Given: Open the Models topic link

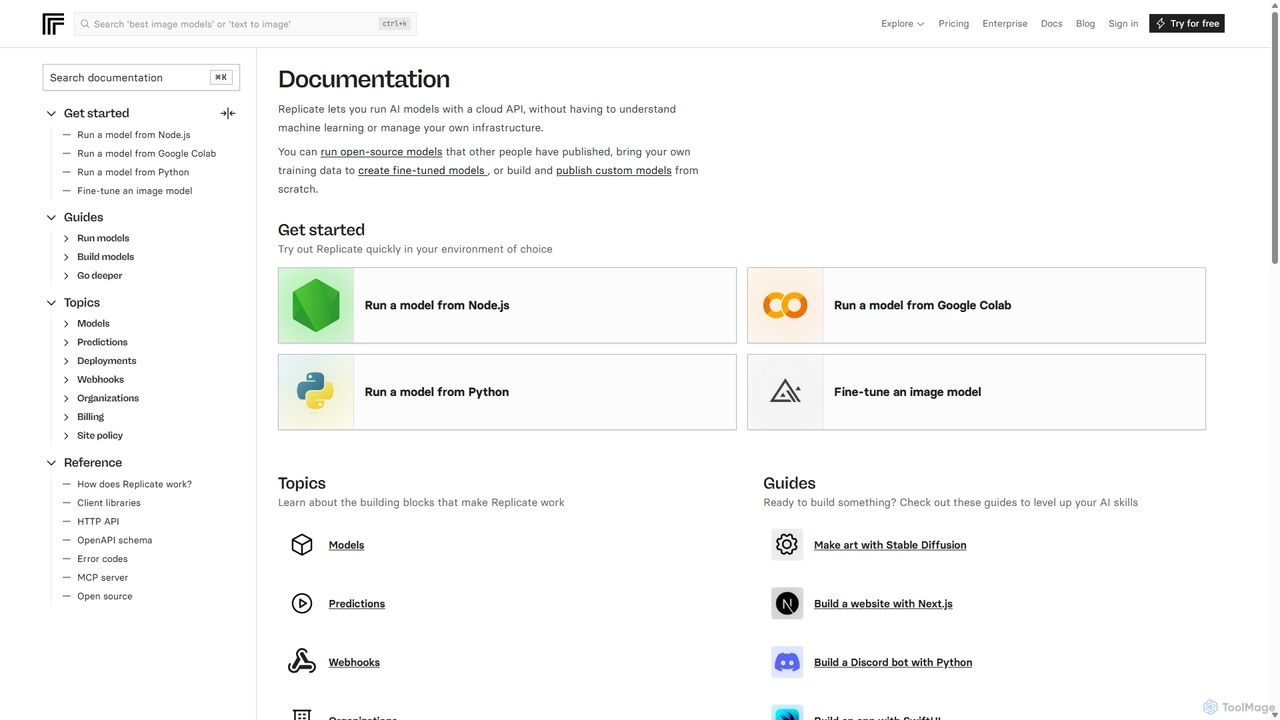Looking at the screenshot, I should point(346,545).
